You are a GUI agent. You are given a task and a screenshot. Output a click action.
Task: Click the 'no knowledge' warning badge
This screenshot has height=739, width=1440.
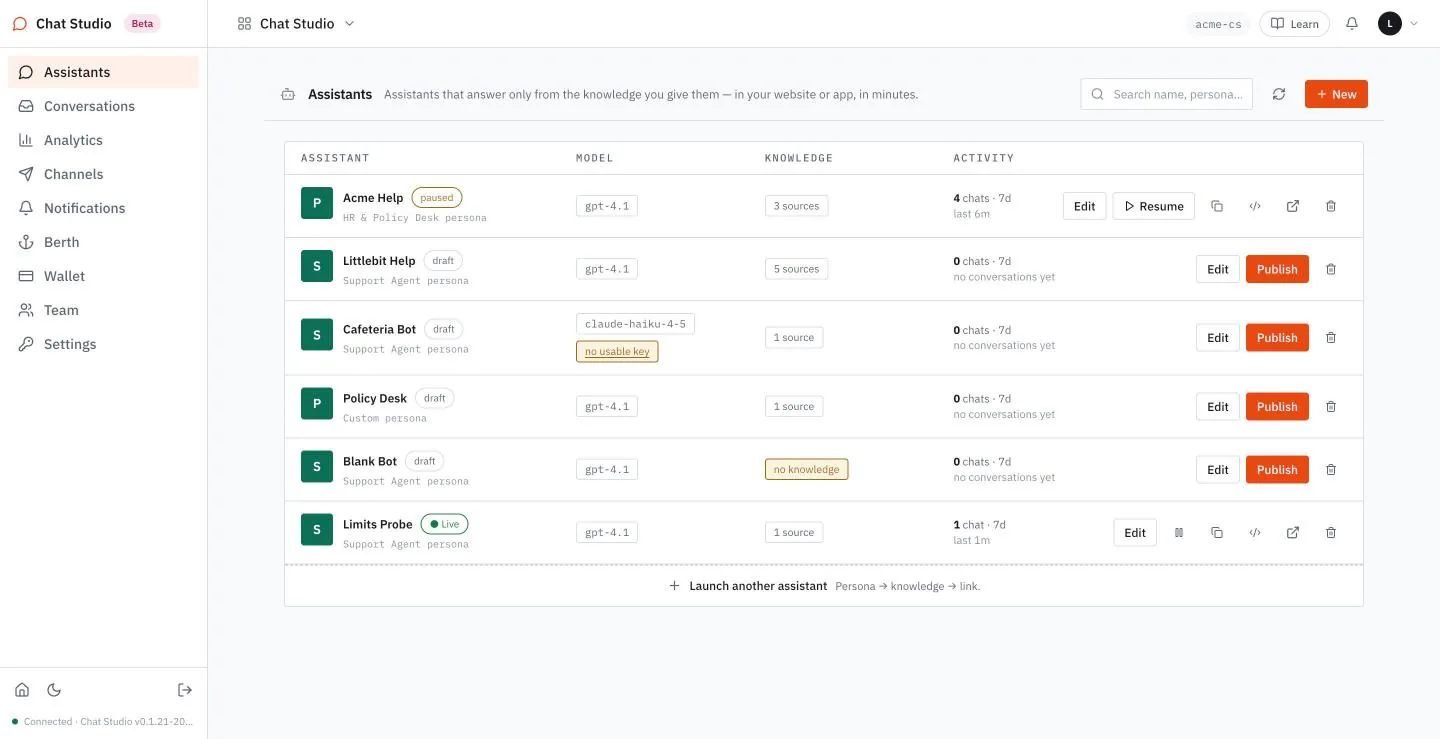click(x=806, y=470)
